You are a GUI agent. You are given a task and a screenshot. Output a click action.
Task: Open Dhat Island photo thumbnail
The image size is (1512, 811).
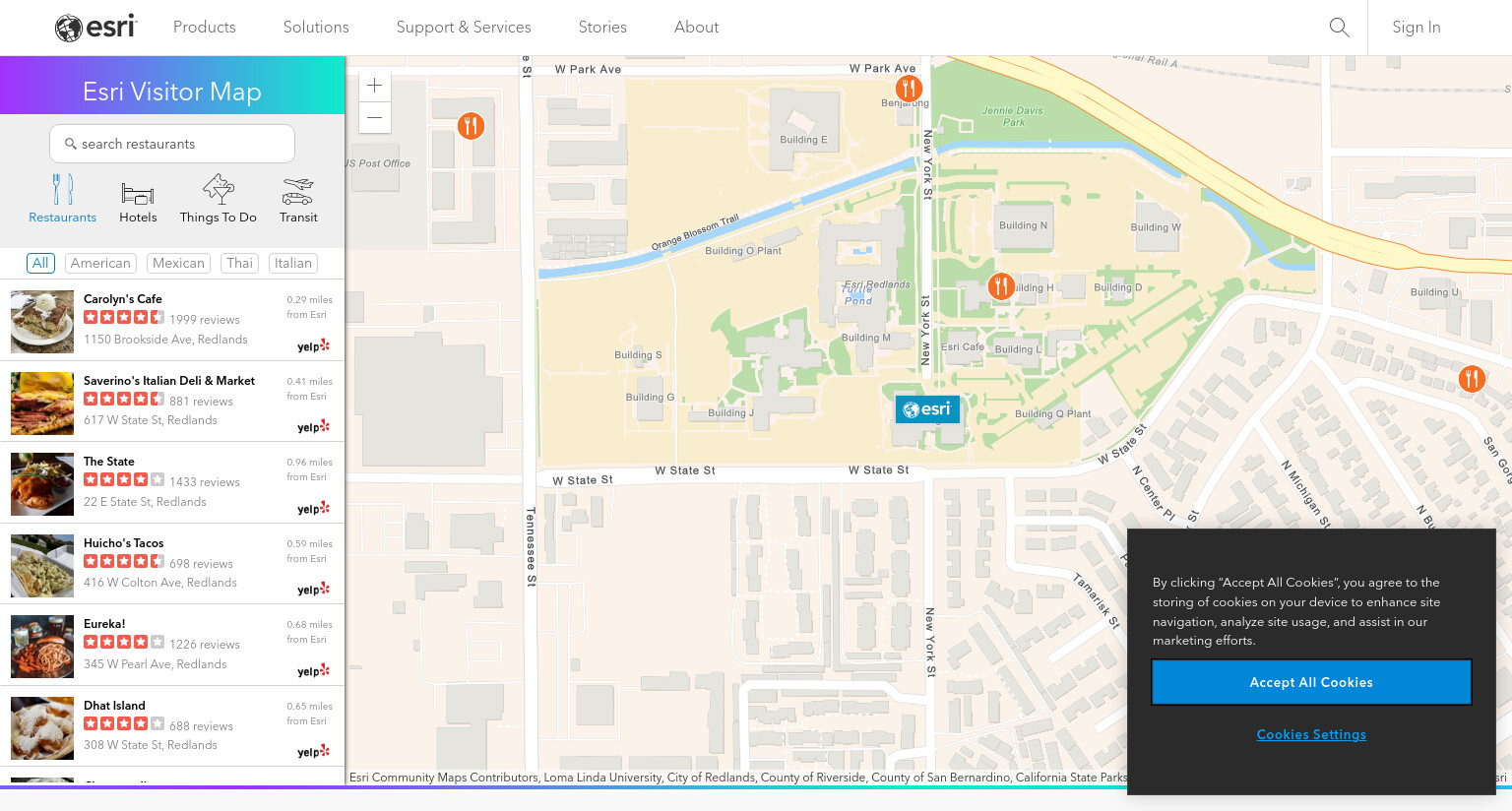click(x=42, y=728)
